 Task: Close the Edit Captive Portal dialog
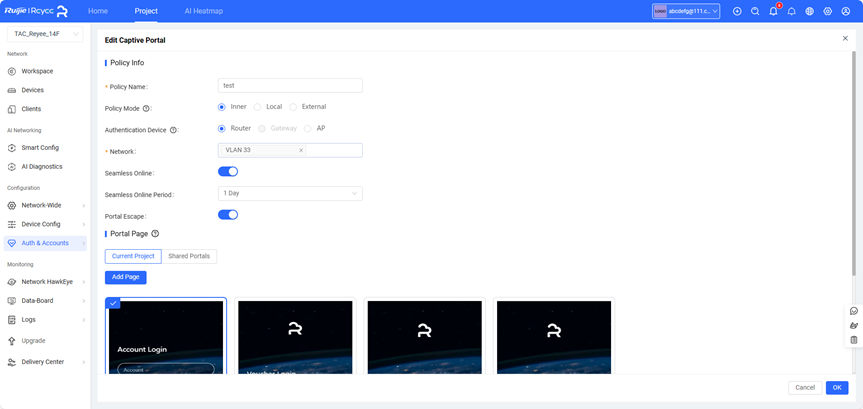pos(845,38)
